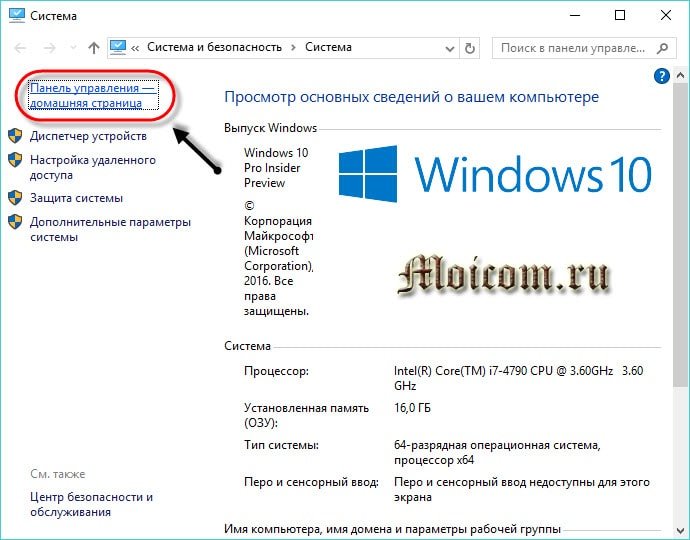The height and width of the screenshot is (540, 690).
Task: Open Защита системы
Action: click(76, 198)
